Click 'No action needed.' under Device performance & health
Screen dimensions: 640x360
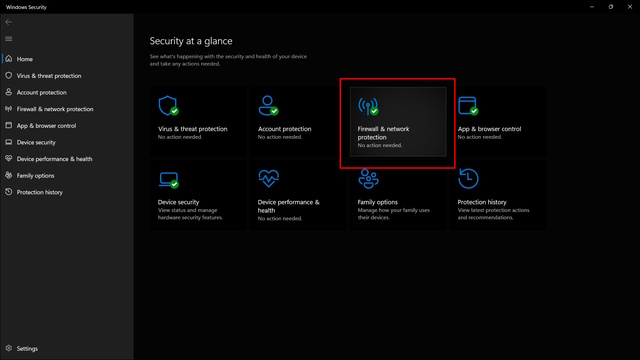(x=280, y=218)
